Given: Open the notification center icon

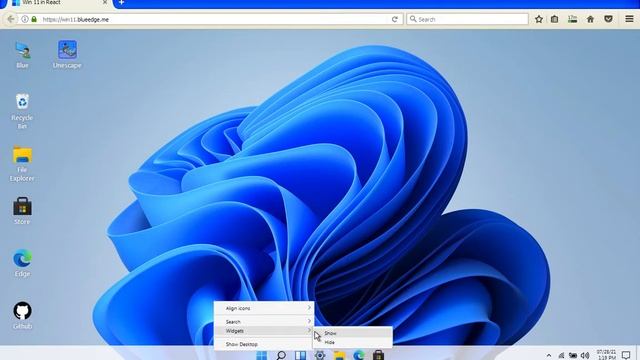Looking at the screenshot, I should [x=626, y=355].
